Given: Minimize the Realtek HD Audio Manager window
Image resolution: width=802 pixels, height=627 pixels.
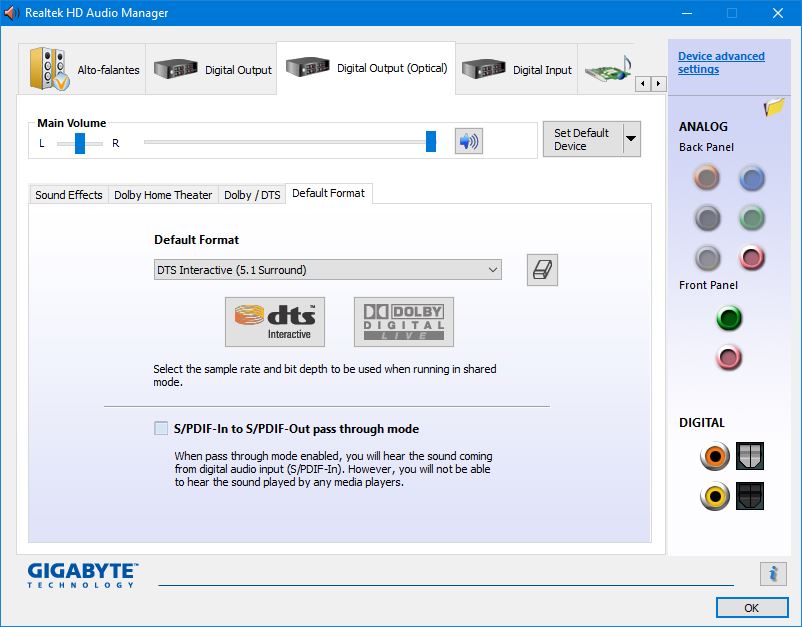Looking at the screenshot, I should pyautogui.click(x=687, y=13).
